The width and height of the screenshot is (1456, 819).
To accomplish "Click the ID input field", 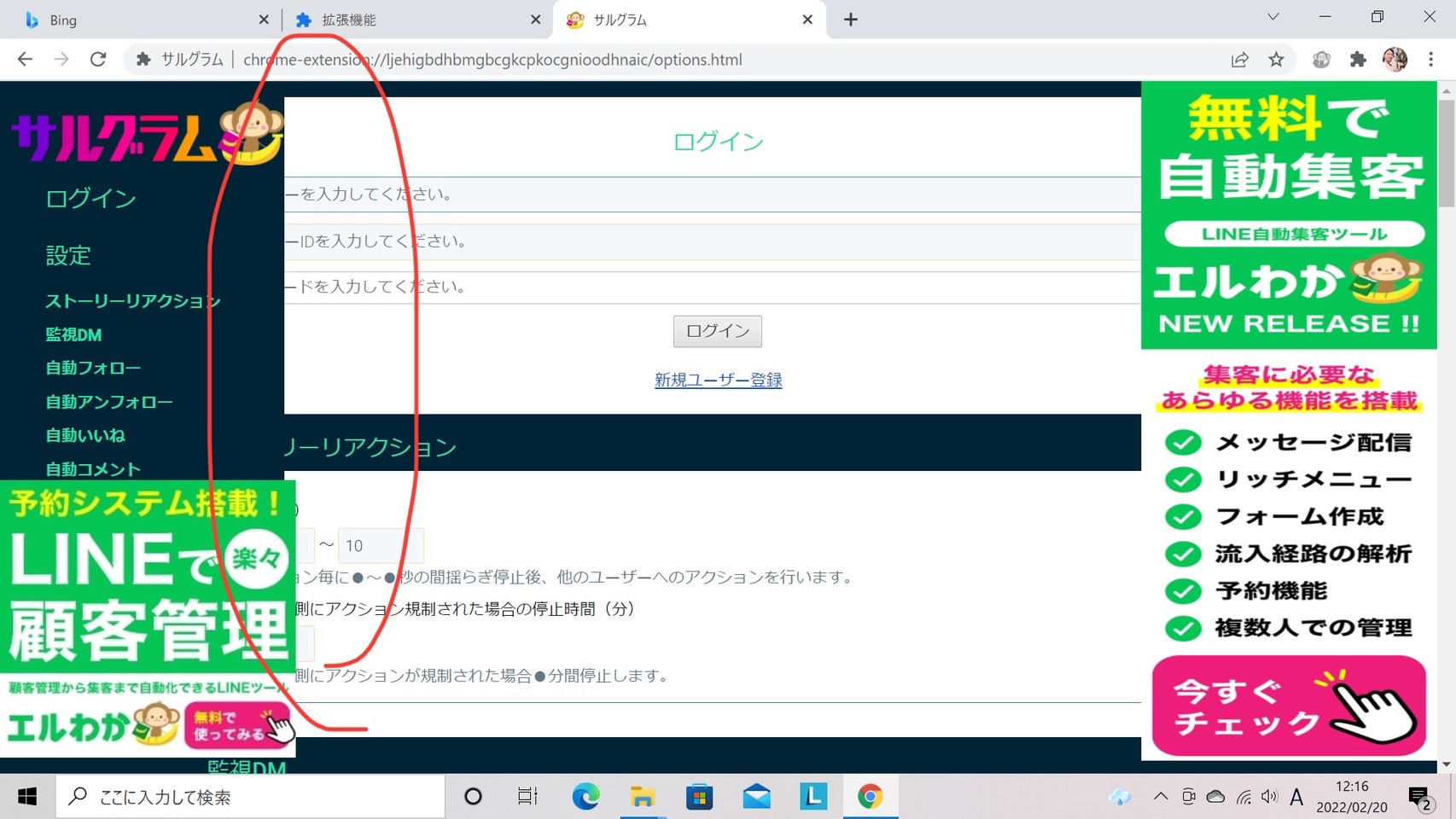I will [713, 241].
